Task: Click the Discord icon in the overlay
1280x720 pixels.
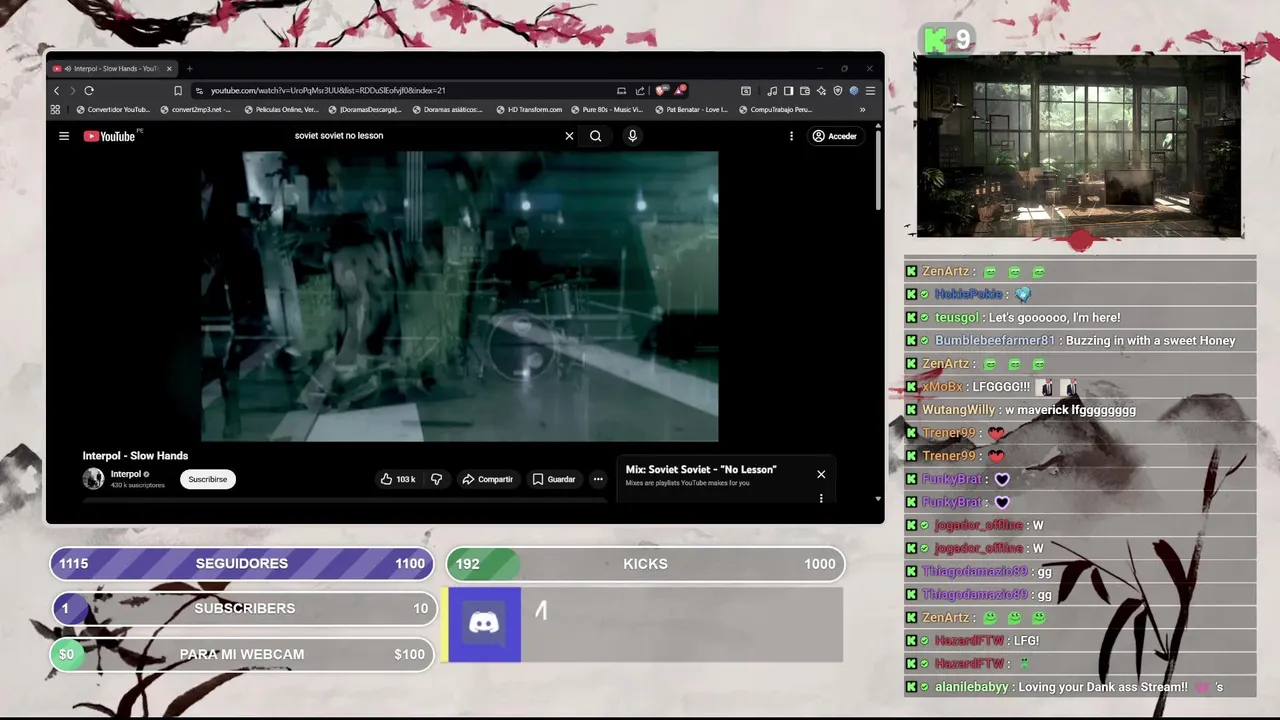Action: 484,624
